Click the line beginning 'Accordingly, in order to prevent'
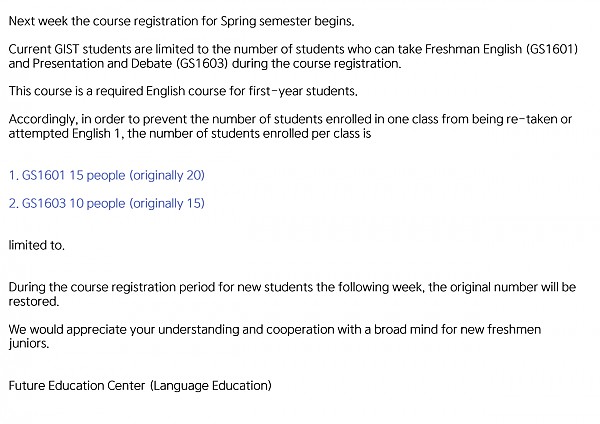The image size is (600, 424). (290, 119)
